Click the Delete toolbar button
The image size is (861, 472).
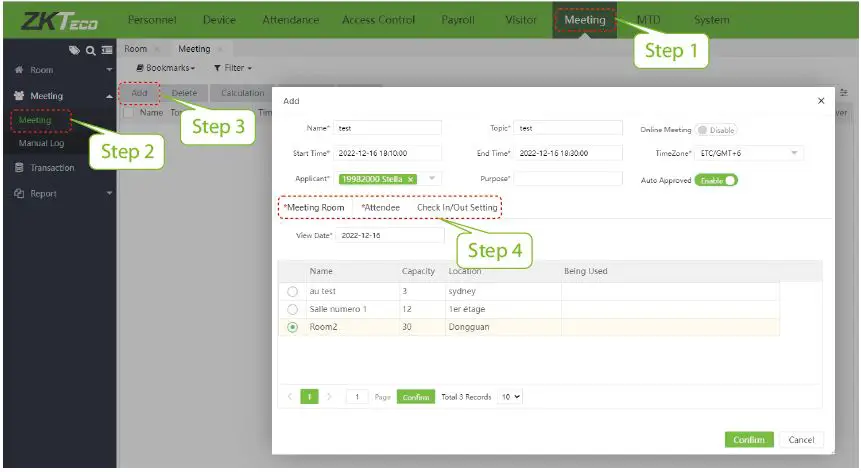click(184, 93)
